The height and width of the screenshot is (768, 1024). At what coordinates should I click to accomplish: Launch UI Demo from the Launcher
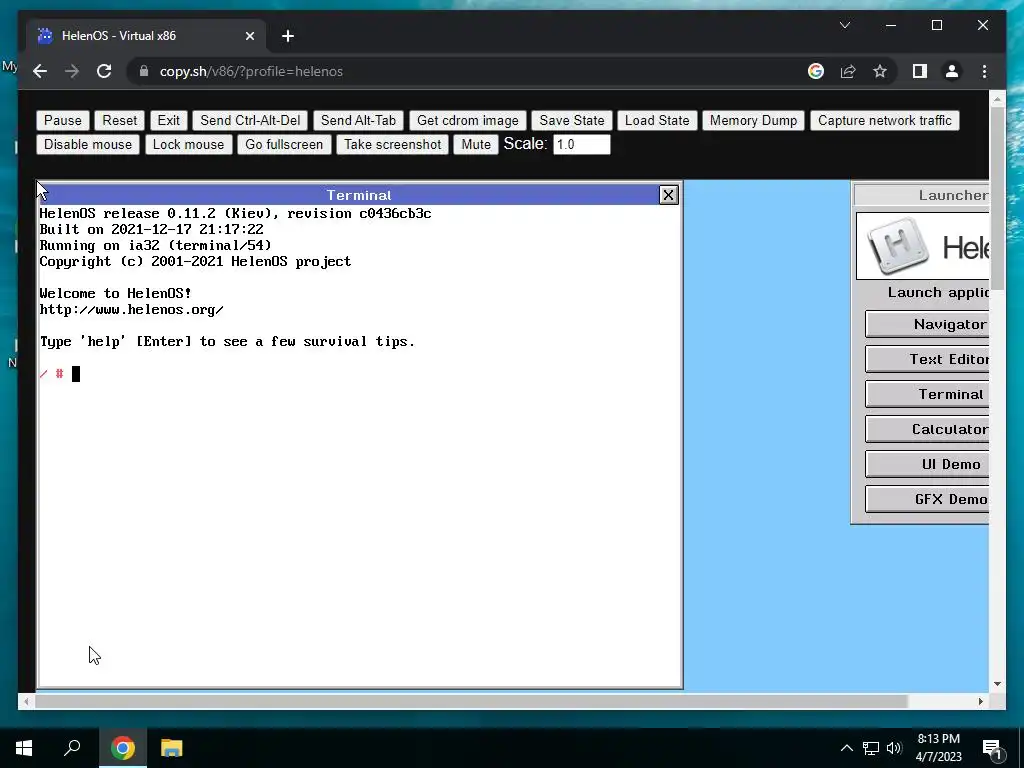pyautogui.click(x=927, y=464)
